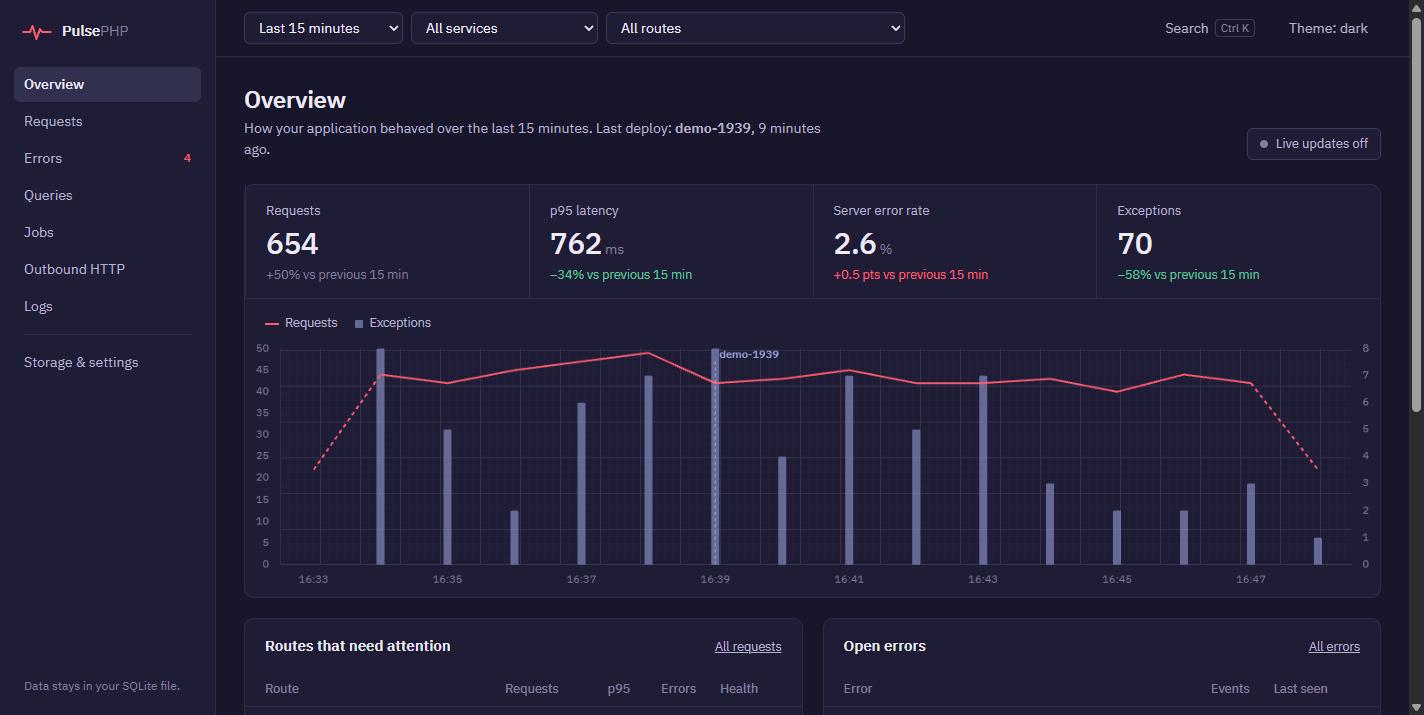This screenshot has width=1424, height=715.
Task: Click the Ctrl K shortcut badge
Action: (1235, 28)
